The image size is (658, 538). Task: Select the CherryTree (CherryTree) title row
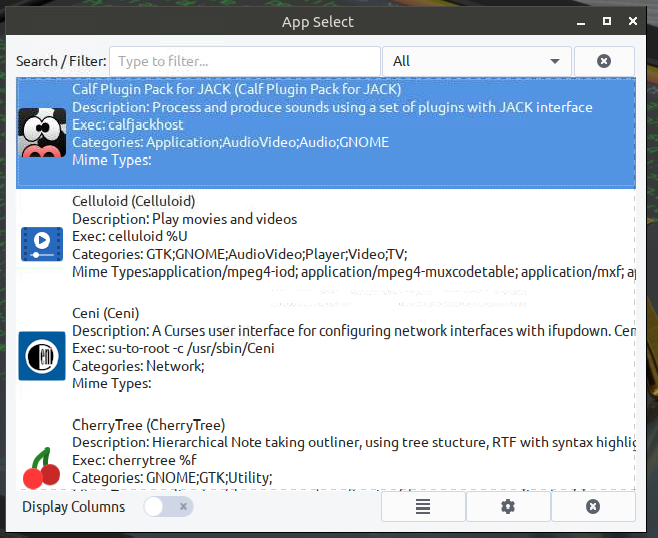(x=149, y=425)
